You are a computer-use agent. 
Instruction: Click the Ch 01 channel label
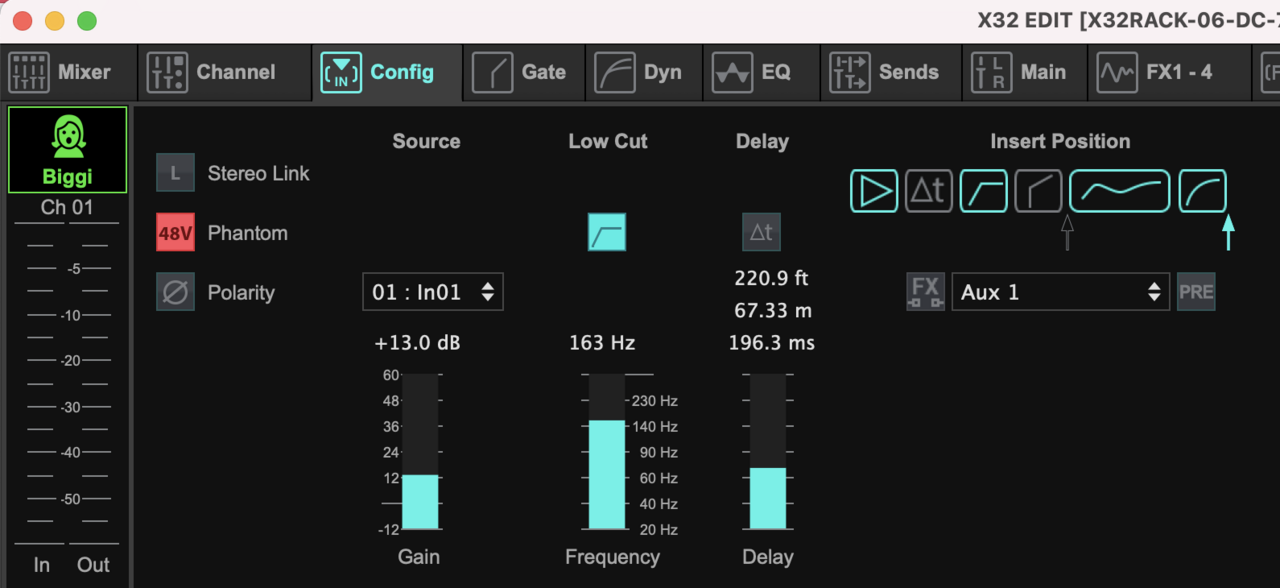point(67,208)
